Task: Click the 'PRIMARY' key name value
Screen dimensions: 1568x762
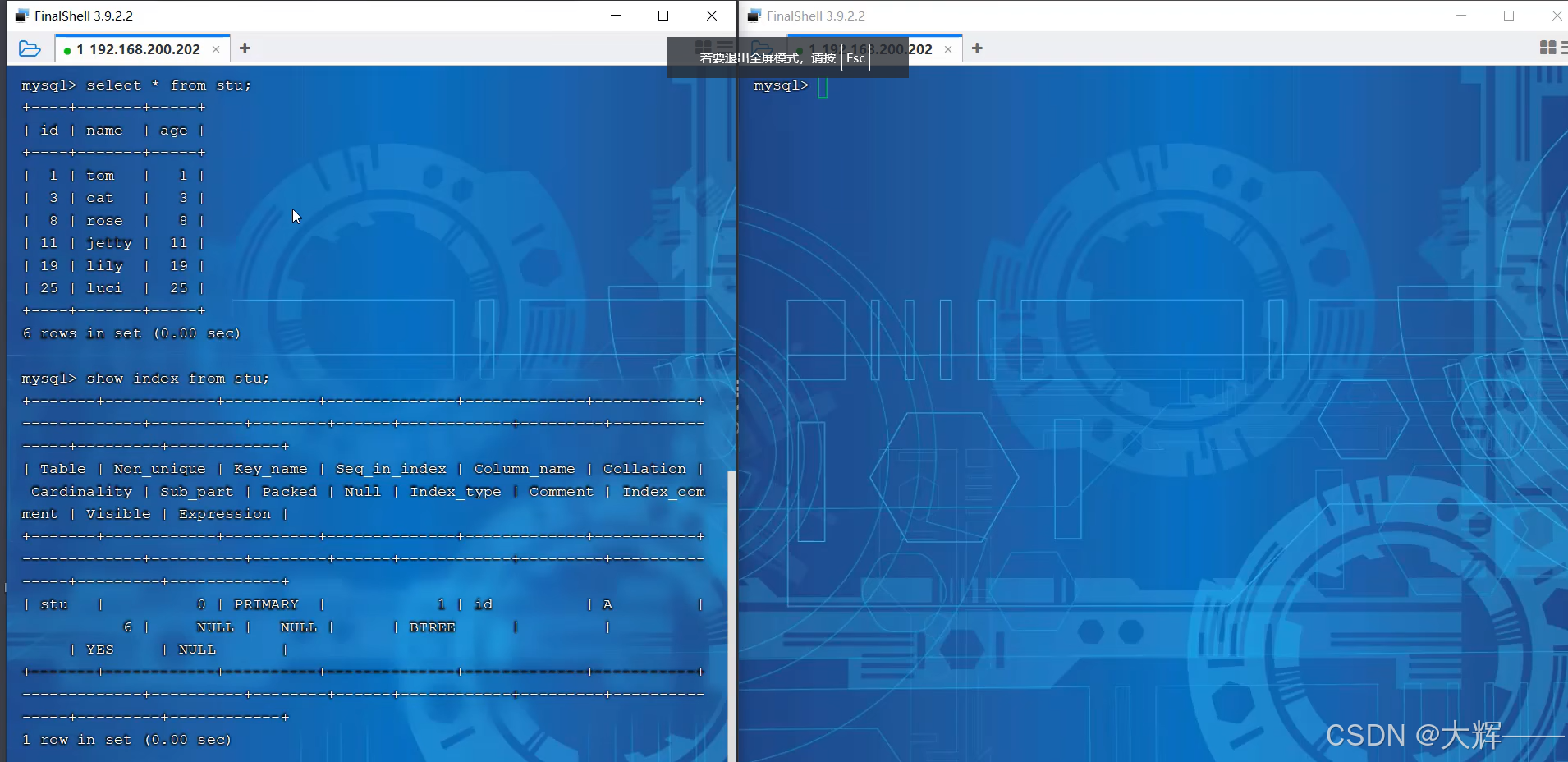Action: [267, 604]
